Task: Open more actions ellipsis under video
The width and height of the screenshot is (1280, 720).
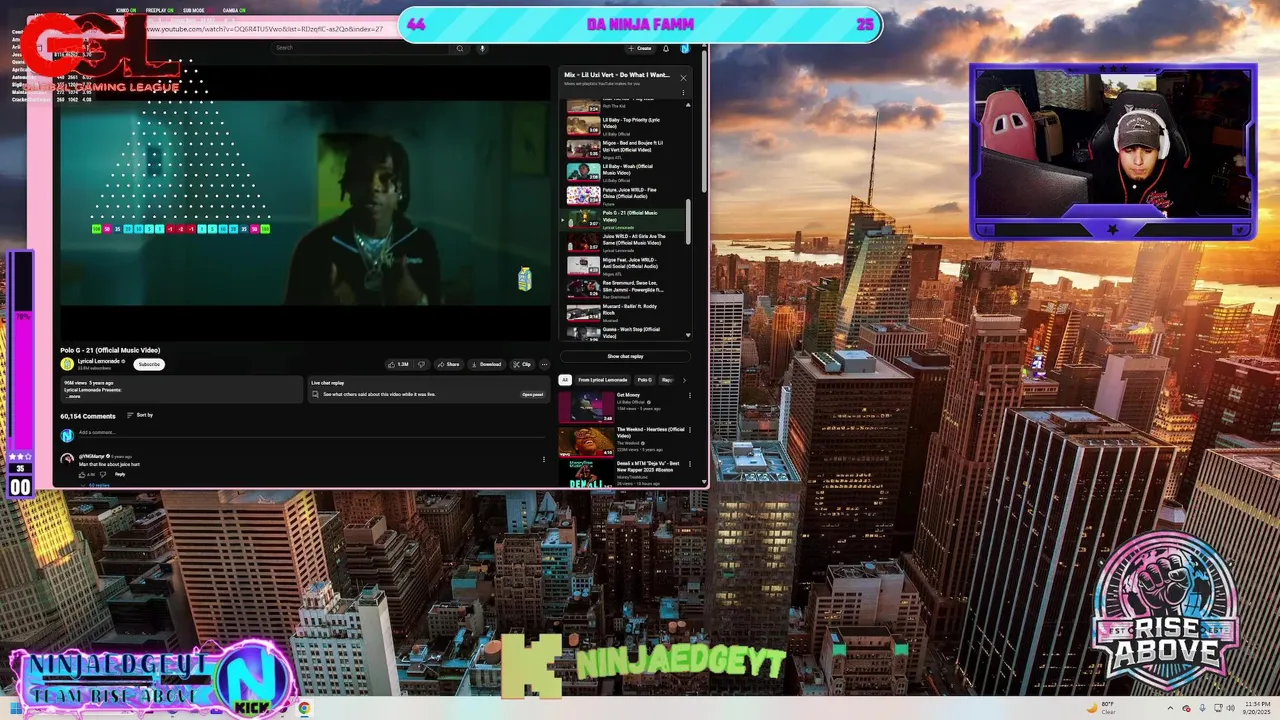Action: click(544, 364)
